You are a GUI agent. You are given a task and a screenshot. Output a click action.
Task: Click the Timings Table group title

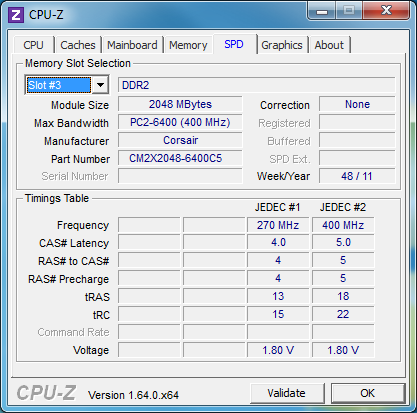pyautogui.click(x=57, y=198)
